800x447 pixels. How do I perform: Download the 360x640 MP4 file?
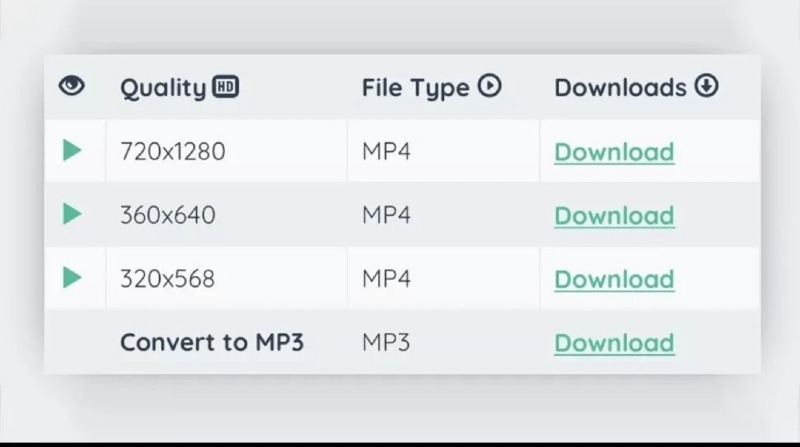tap(614, 216)
